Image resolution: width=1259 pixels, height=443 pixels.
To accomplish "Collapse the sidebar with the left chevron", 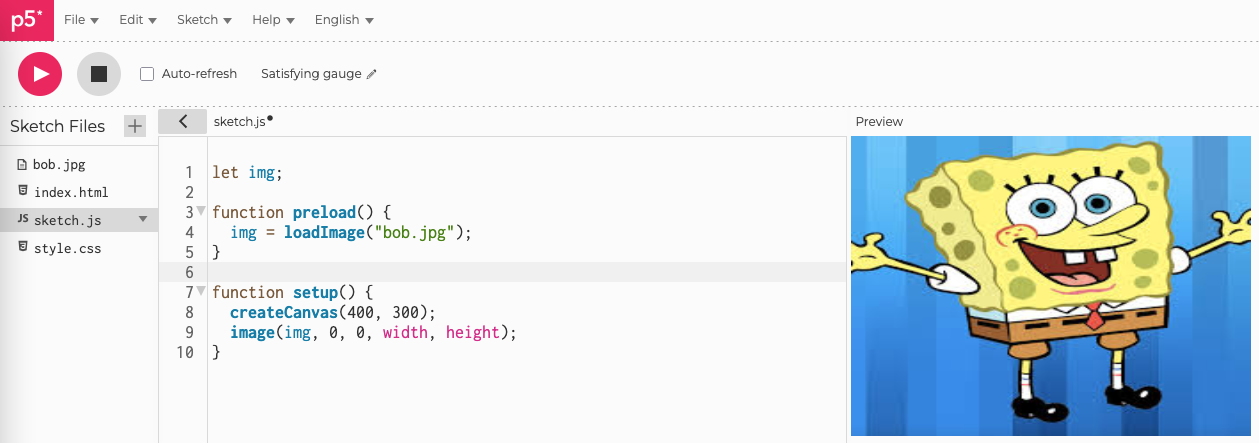I will [x=183, y=121].
